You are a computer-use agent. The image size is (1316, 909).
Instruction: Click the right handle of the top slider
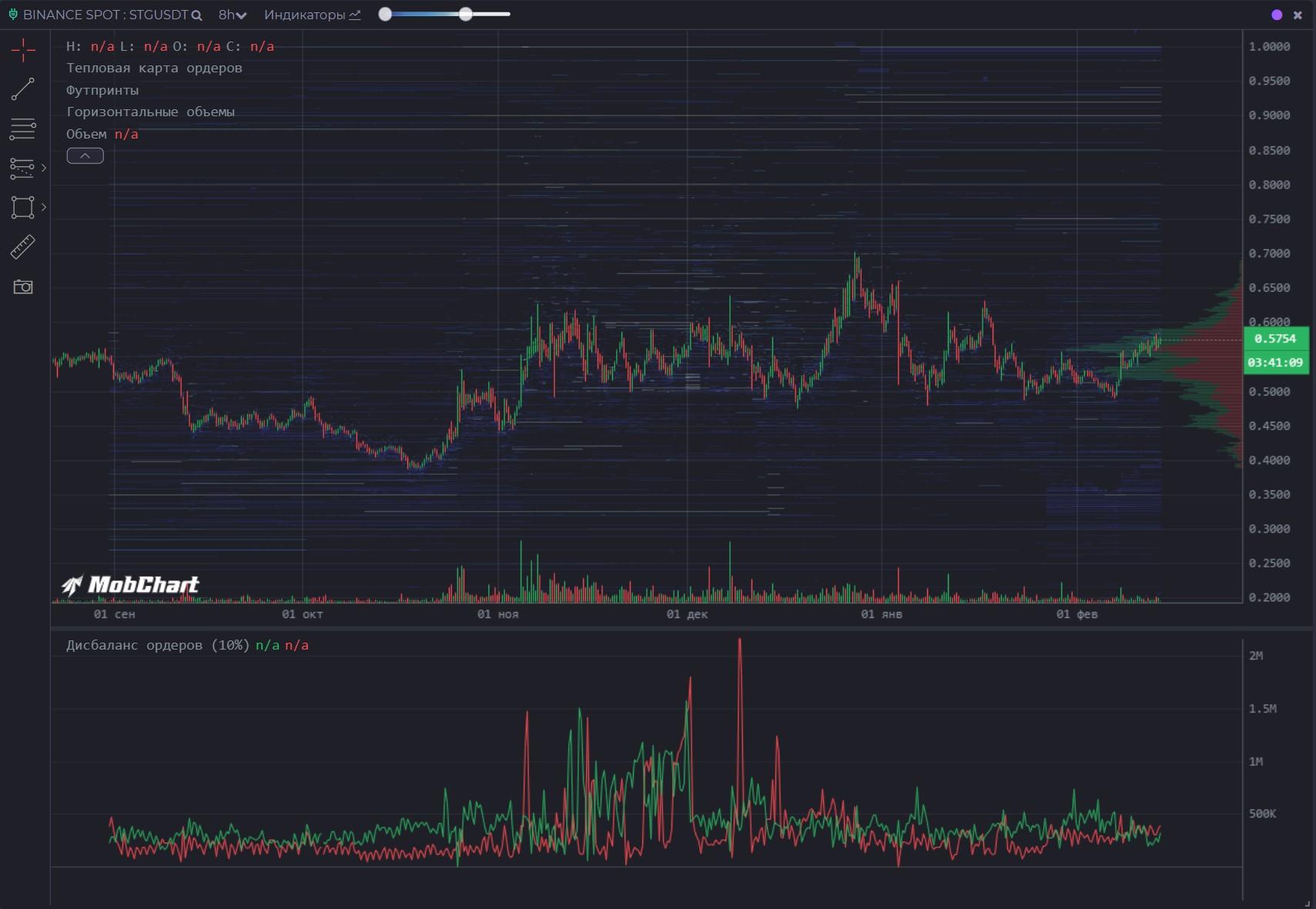pos(466,15)
